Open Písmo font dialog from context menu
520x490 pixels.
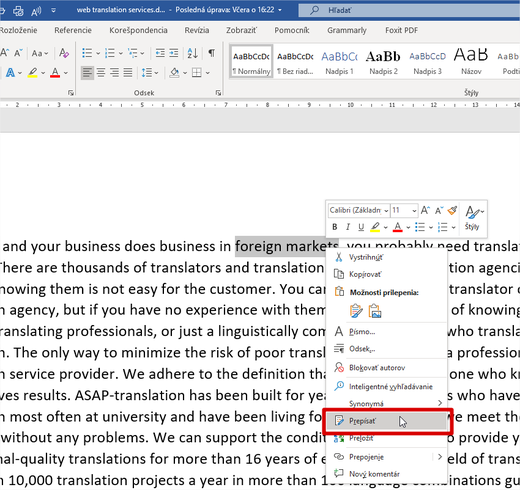tap(387, 332)
